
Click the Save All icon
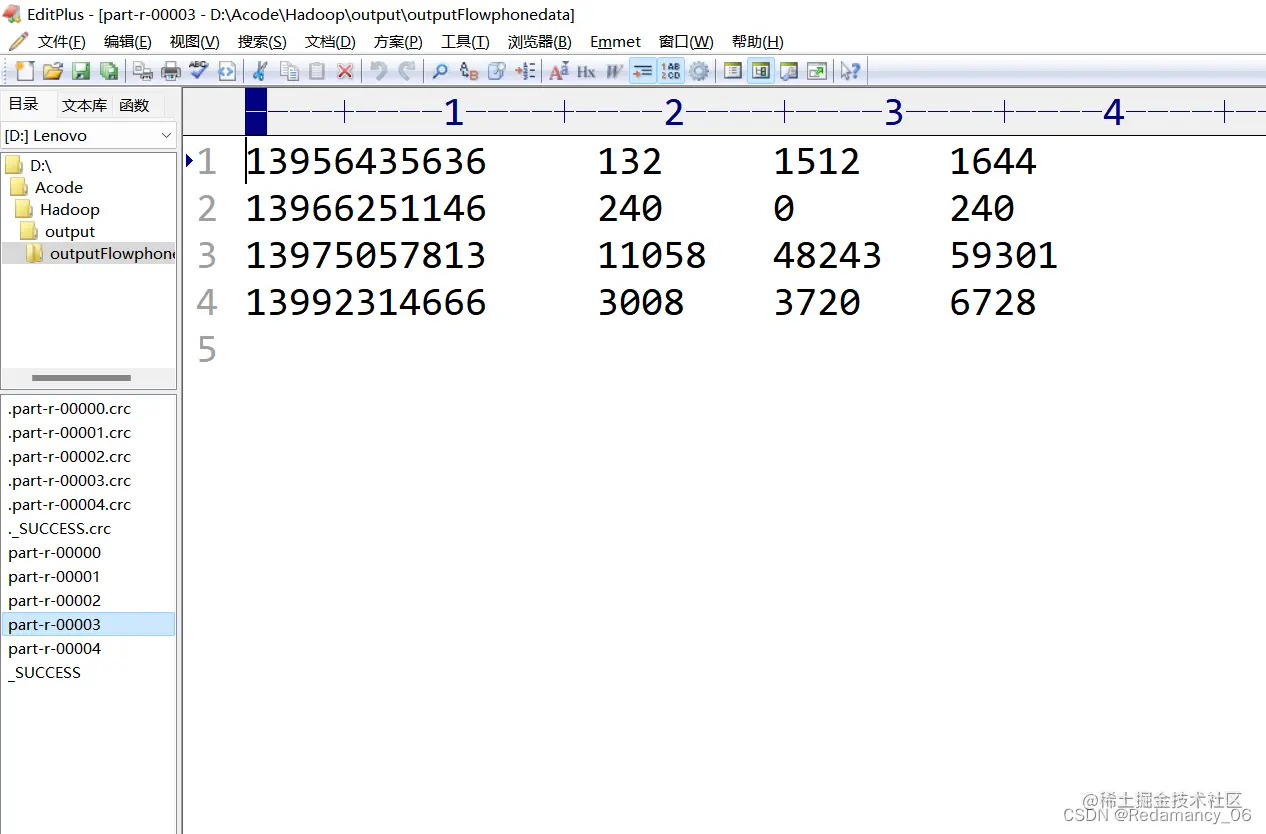point(109,71)
